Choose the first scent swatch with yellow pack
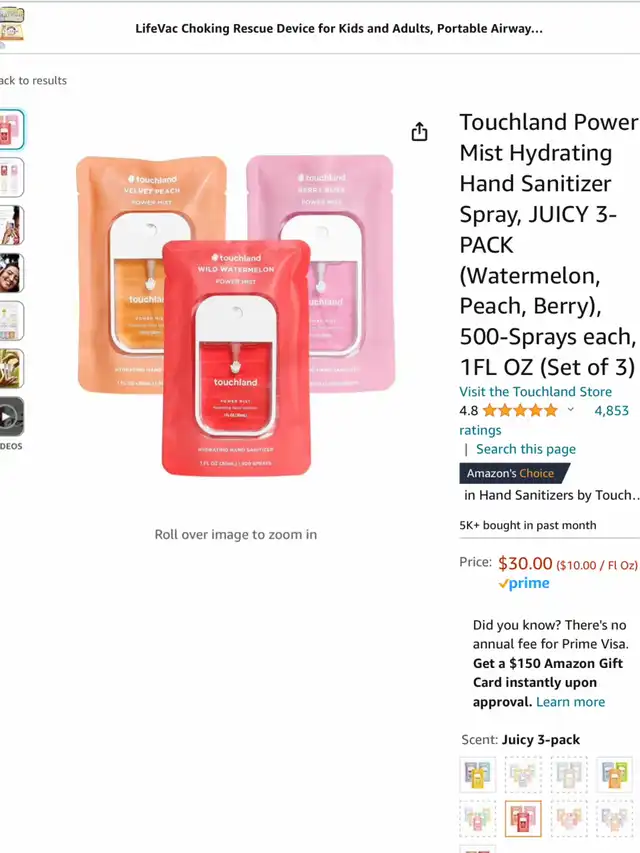 tap(478, 774)
